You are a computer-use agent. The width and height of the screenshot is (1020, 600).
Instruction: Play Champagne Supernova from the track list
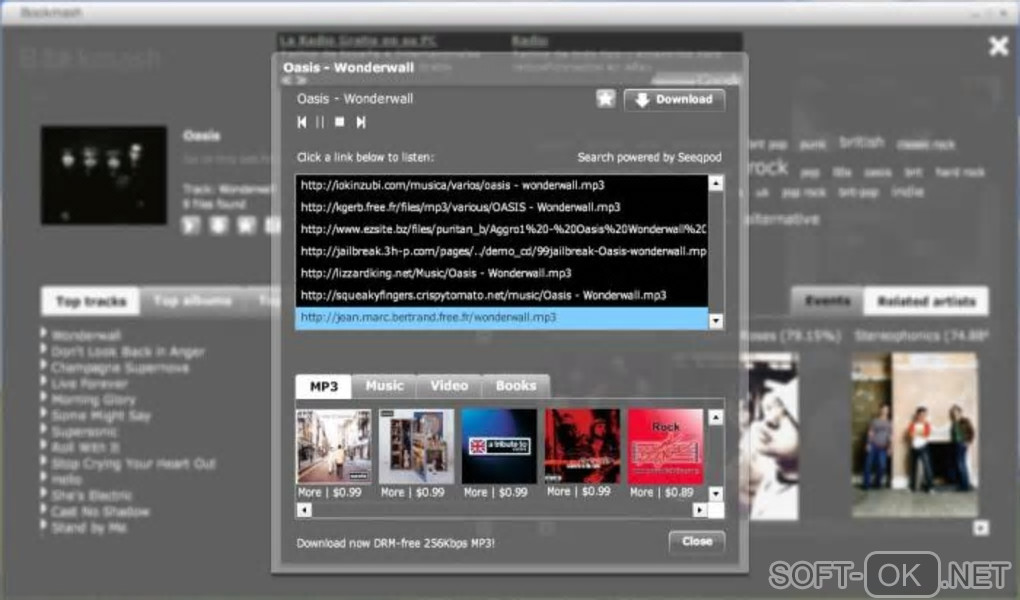[120, 368]
